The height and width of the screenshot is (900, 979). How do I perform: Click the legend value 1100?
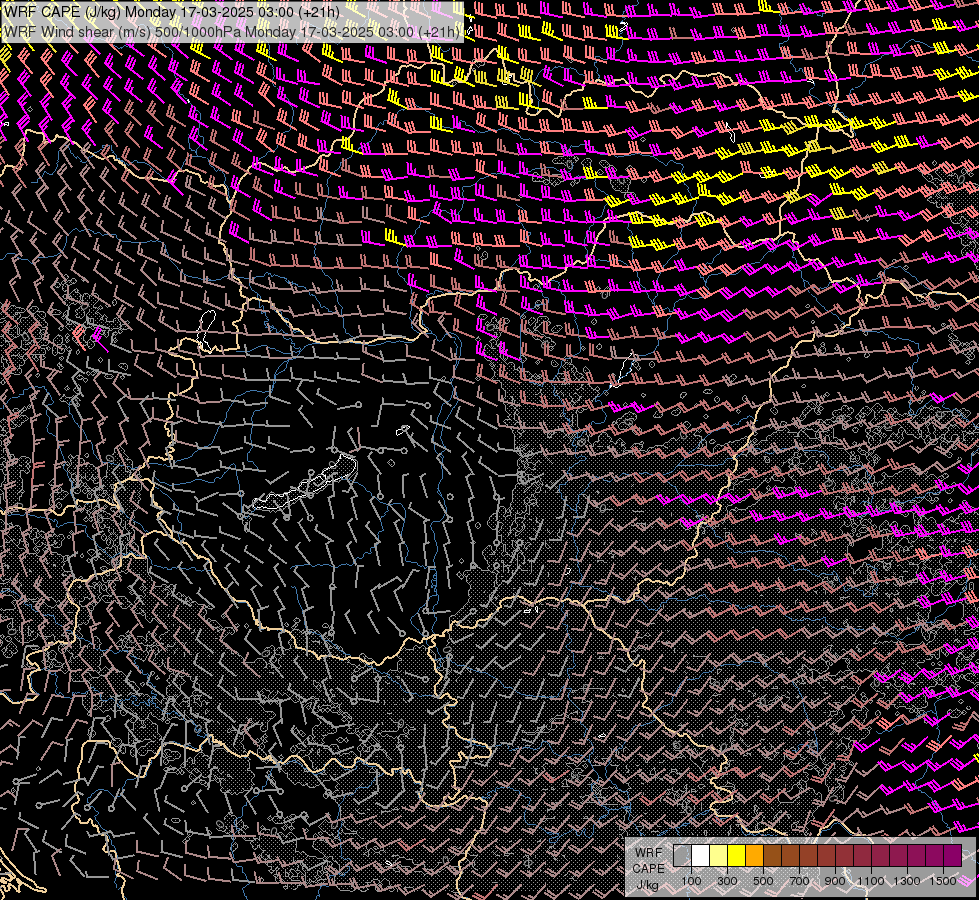click(x=871, y=881)
